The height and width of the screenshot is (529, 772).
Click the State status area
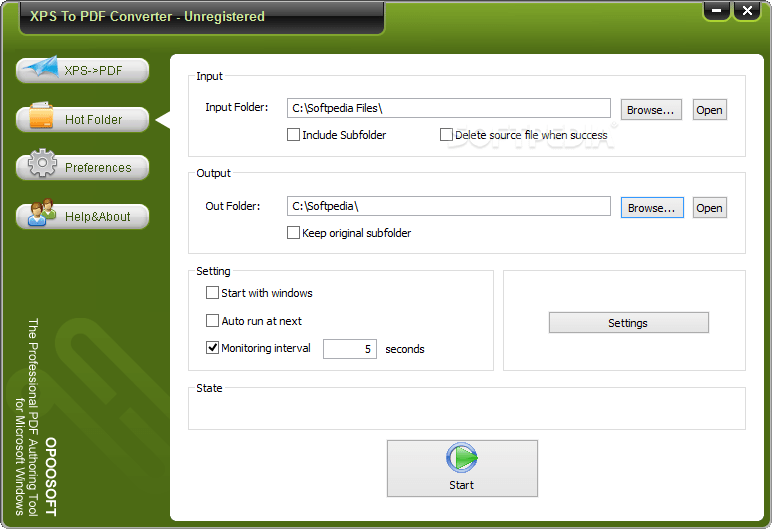click(467, 411)
